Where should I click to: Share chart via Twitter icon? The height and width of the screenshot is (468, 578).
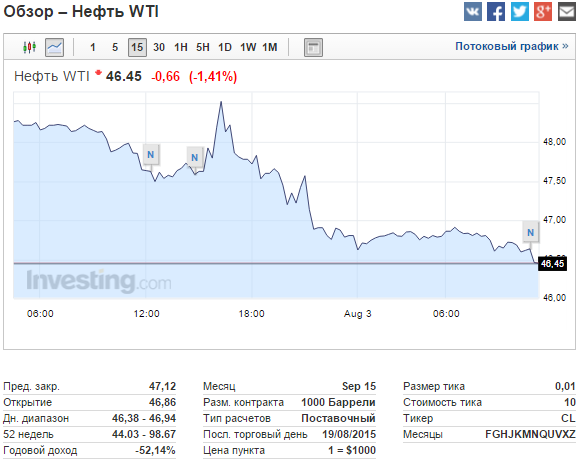pyautogui.click(x=519, y=11)
